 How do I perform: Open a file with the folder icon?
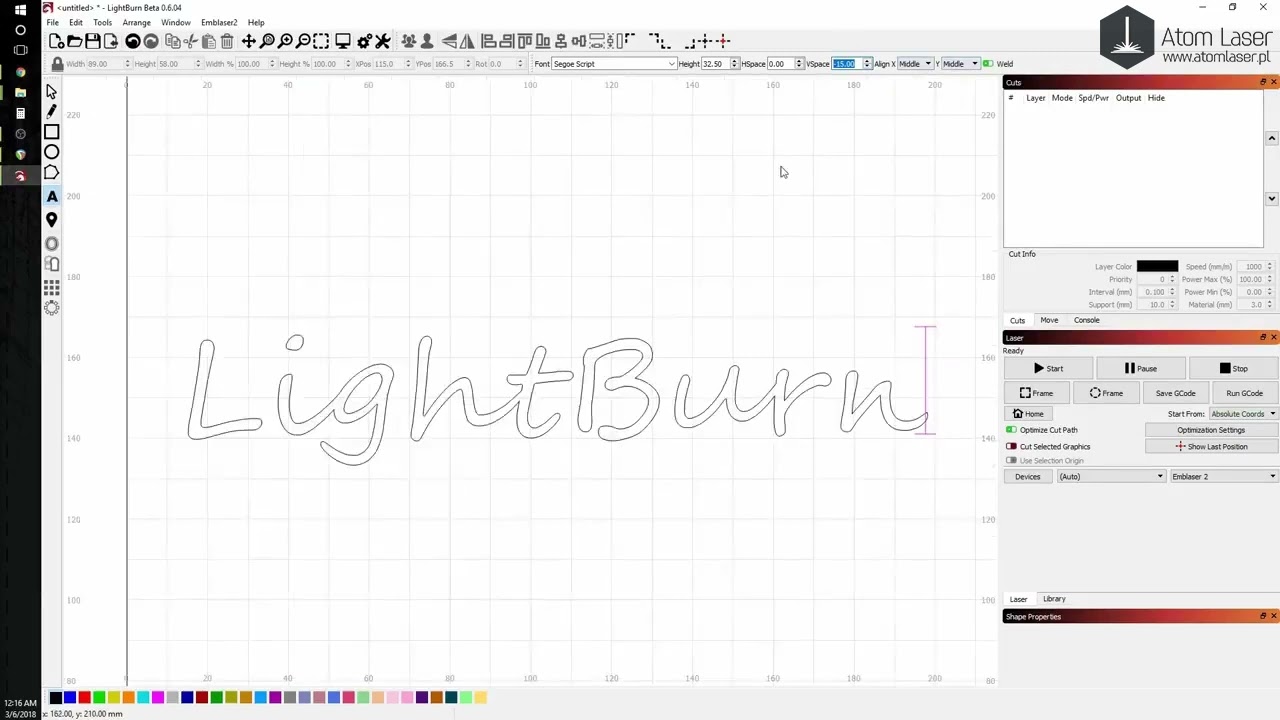(x=74, y=41)
